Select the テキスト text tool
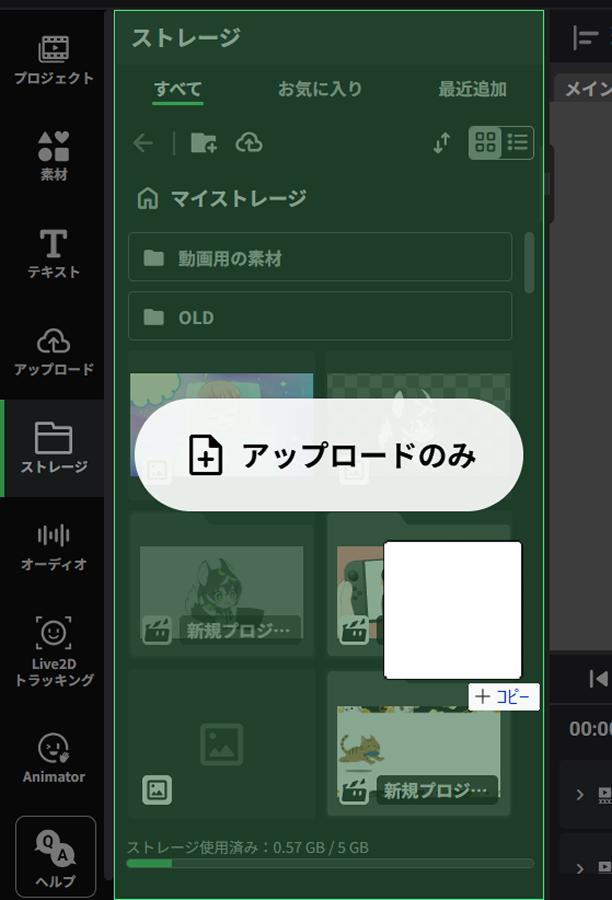612x900 pixels. point(53,254)
